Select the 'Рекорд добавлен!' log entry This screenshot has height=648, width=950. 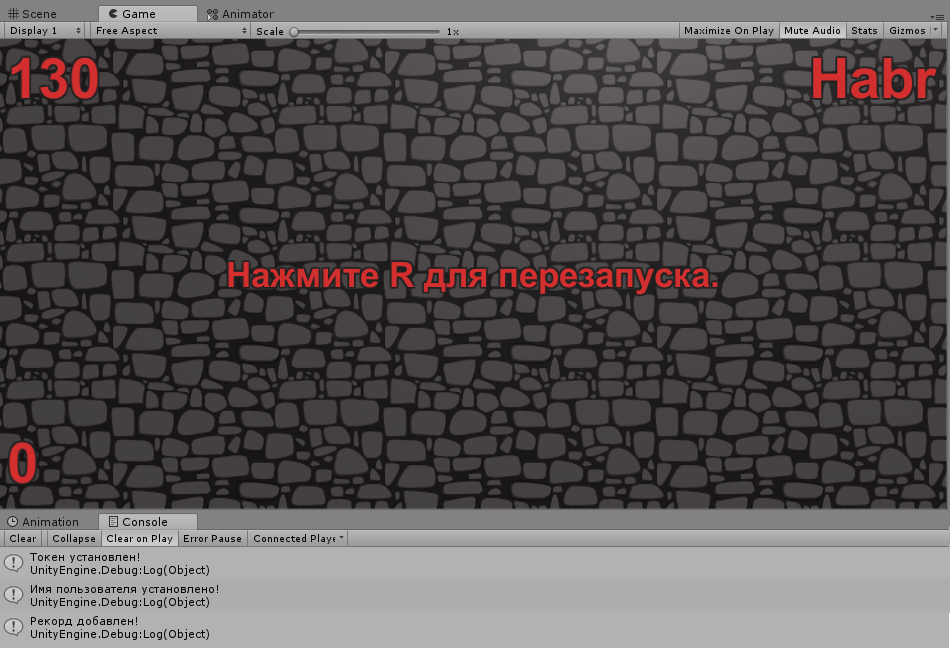(x=475, y=627)
